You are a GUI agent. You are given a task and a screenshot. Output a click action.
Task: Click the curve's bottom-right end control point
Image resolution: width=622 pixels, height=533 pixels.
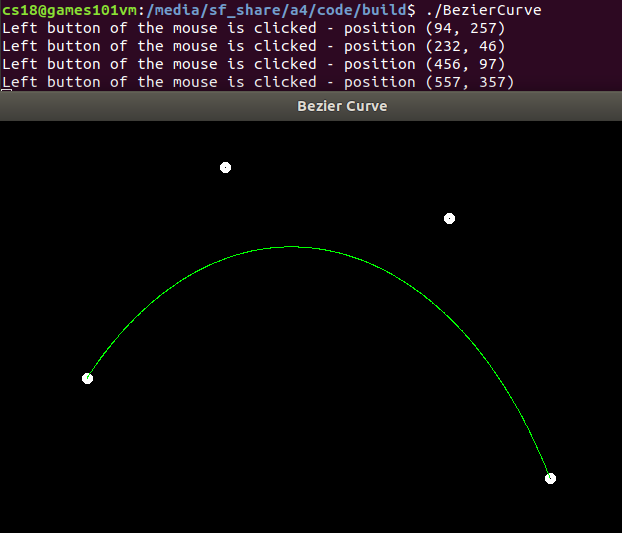(x=550, y=478)
